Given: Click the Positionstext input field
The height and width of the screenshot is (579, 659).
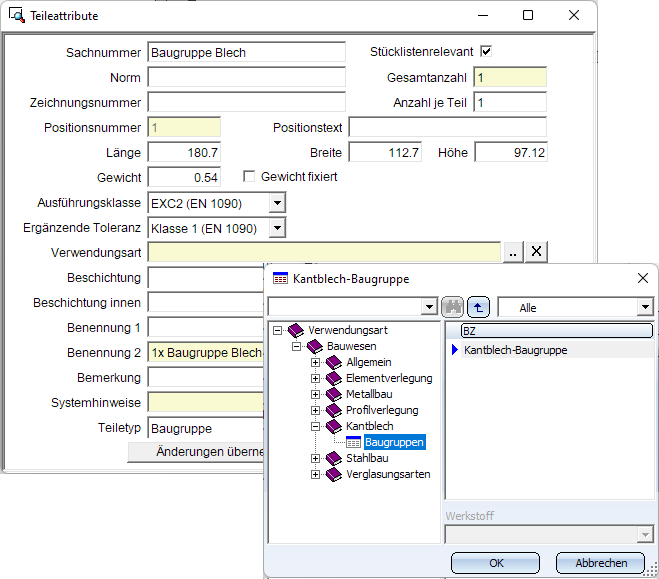Looking at the screenshot, I should click(x=448, y=127).
